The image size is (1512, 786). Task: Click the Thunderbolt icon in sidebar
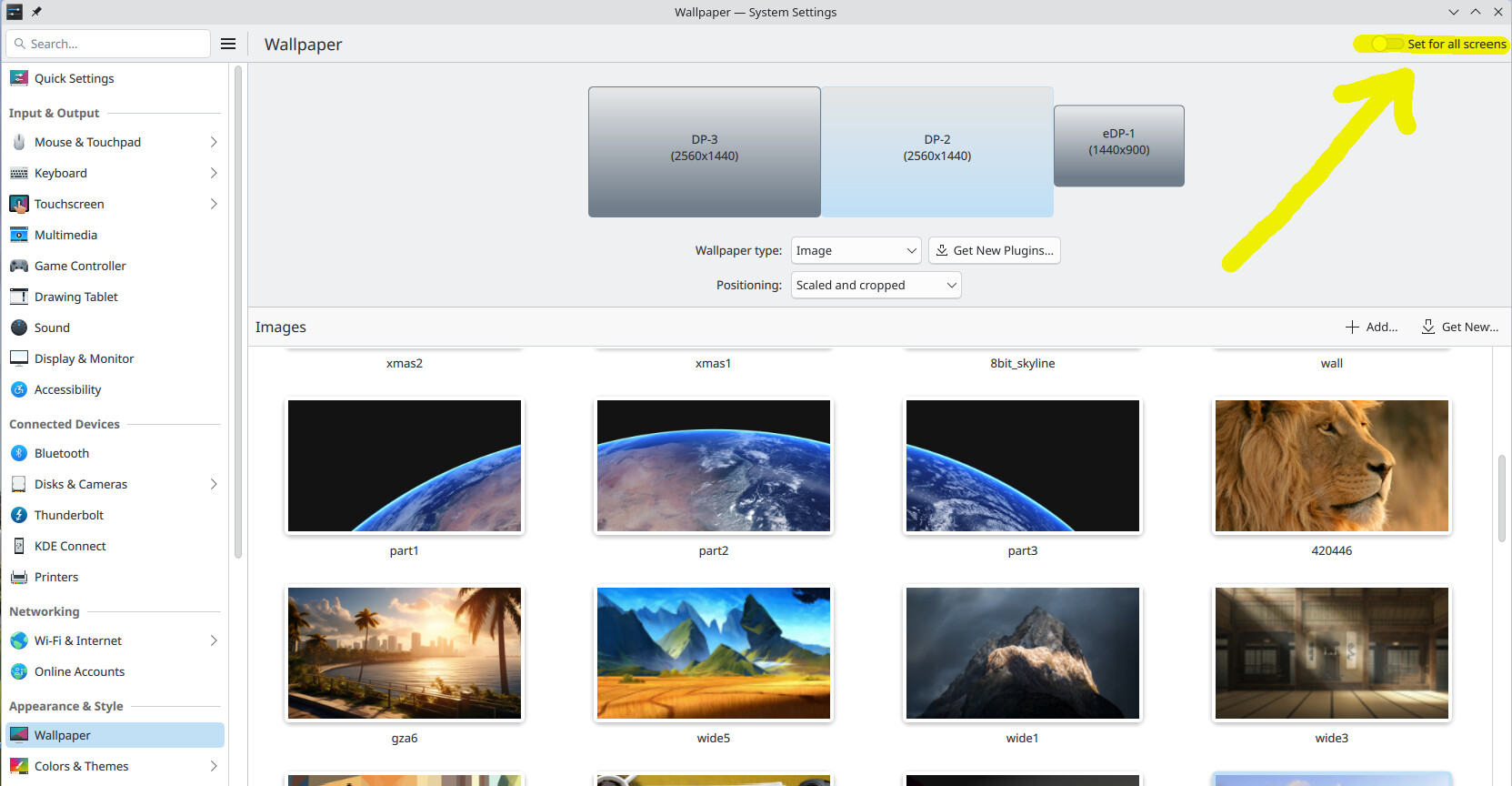click(19, 515)
